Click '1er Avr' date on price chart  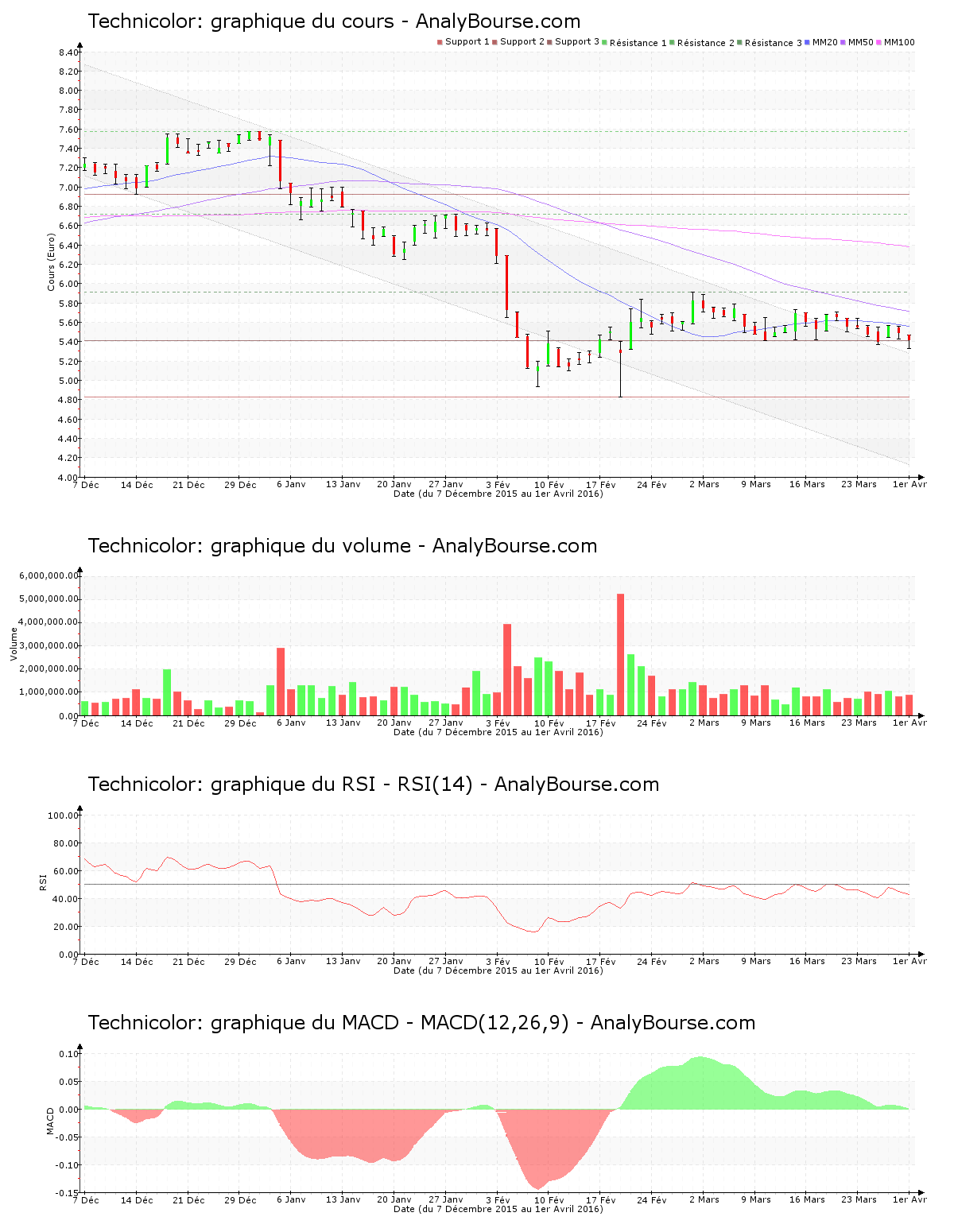click(x=909, y=485)
